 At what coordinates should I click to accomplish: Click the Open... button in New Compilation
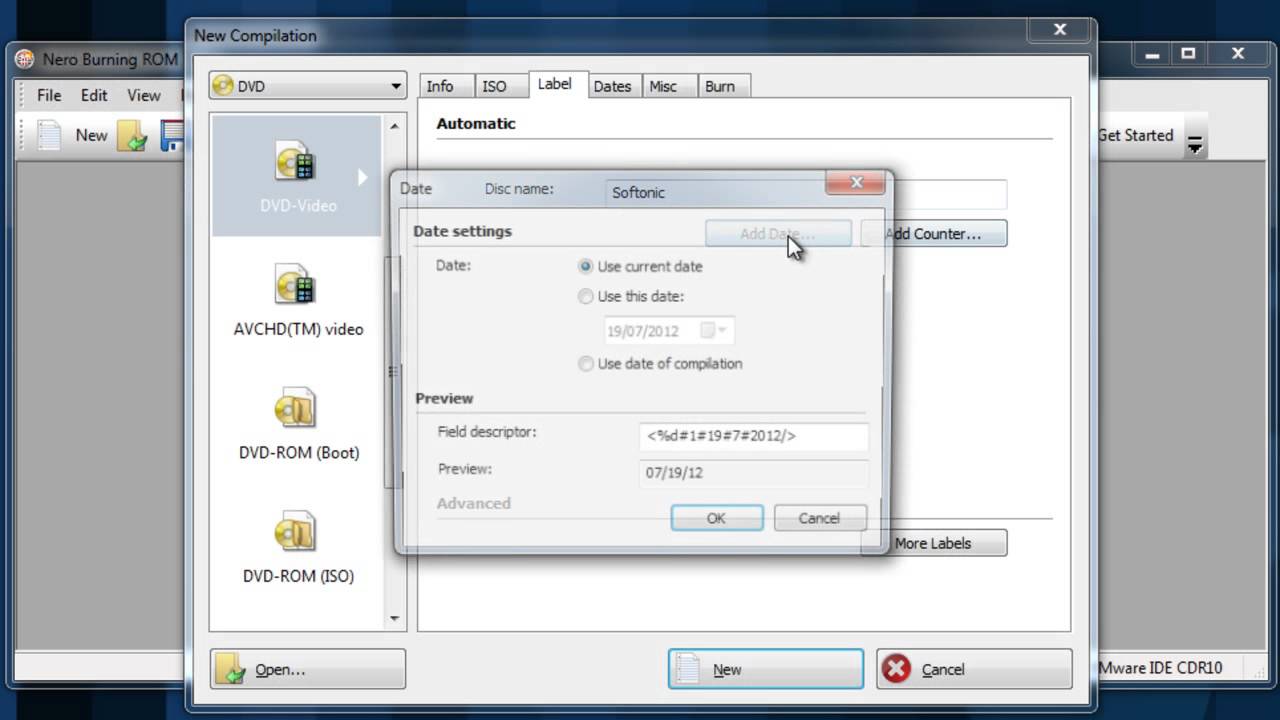[308, 669]
